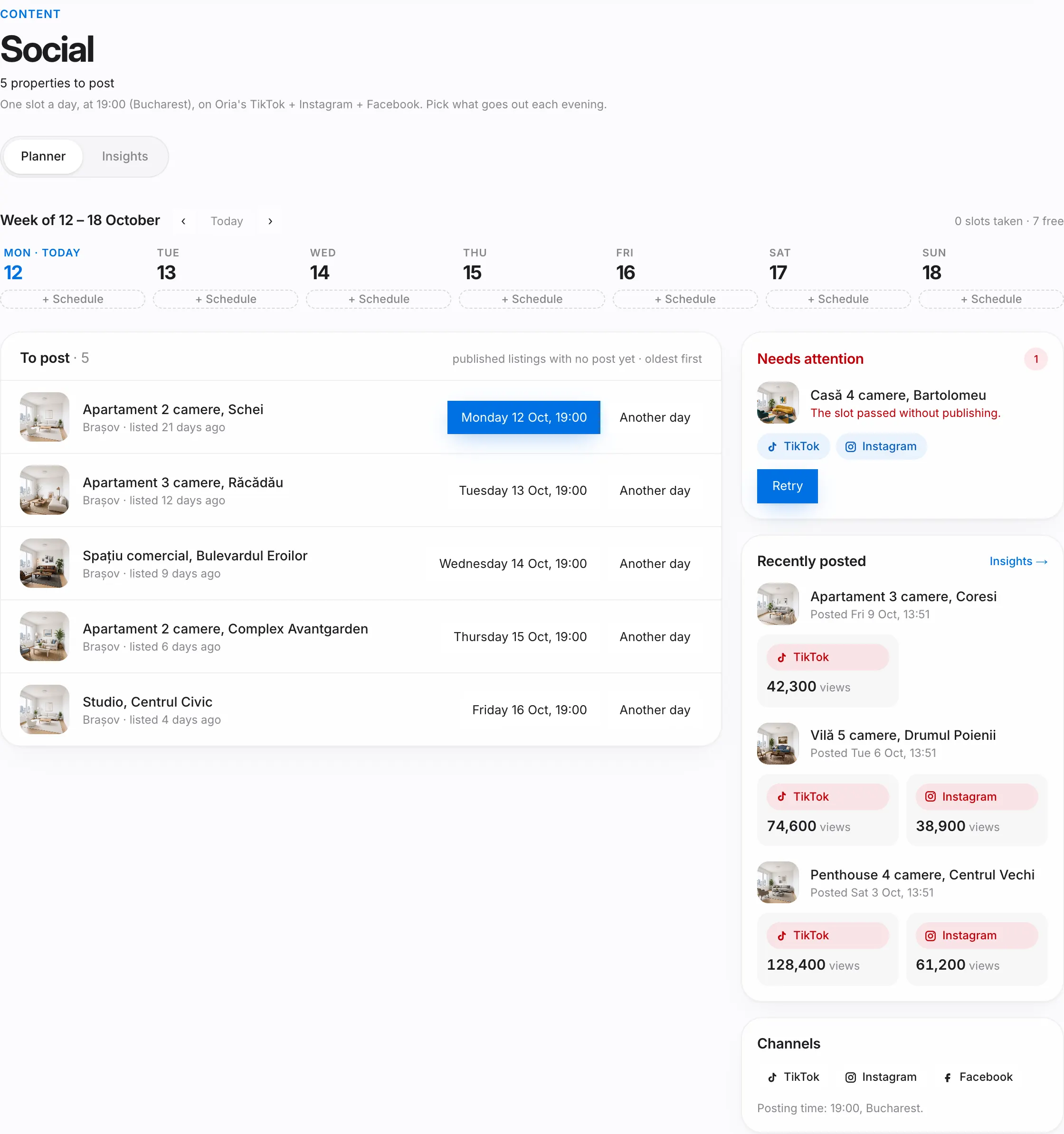
Task: Go to next week with right chevron
Action: [x=270, y=221]
